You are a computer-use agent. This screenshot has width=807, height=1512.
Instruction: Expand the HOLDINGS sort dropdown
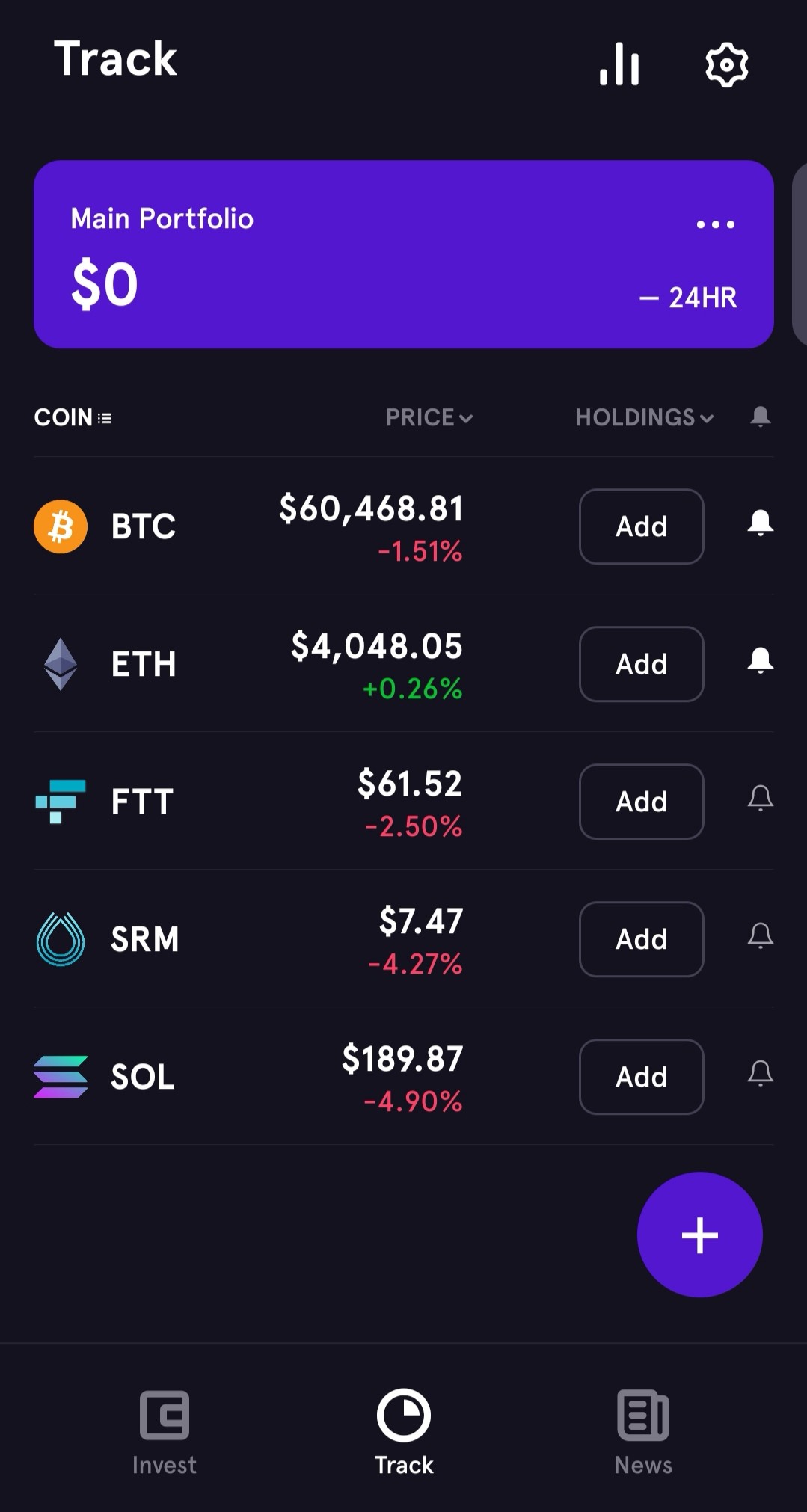[x=645, y=417]
